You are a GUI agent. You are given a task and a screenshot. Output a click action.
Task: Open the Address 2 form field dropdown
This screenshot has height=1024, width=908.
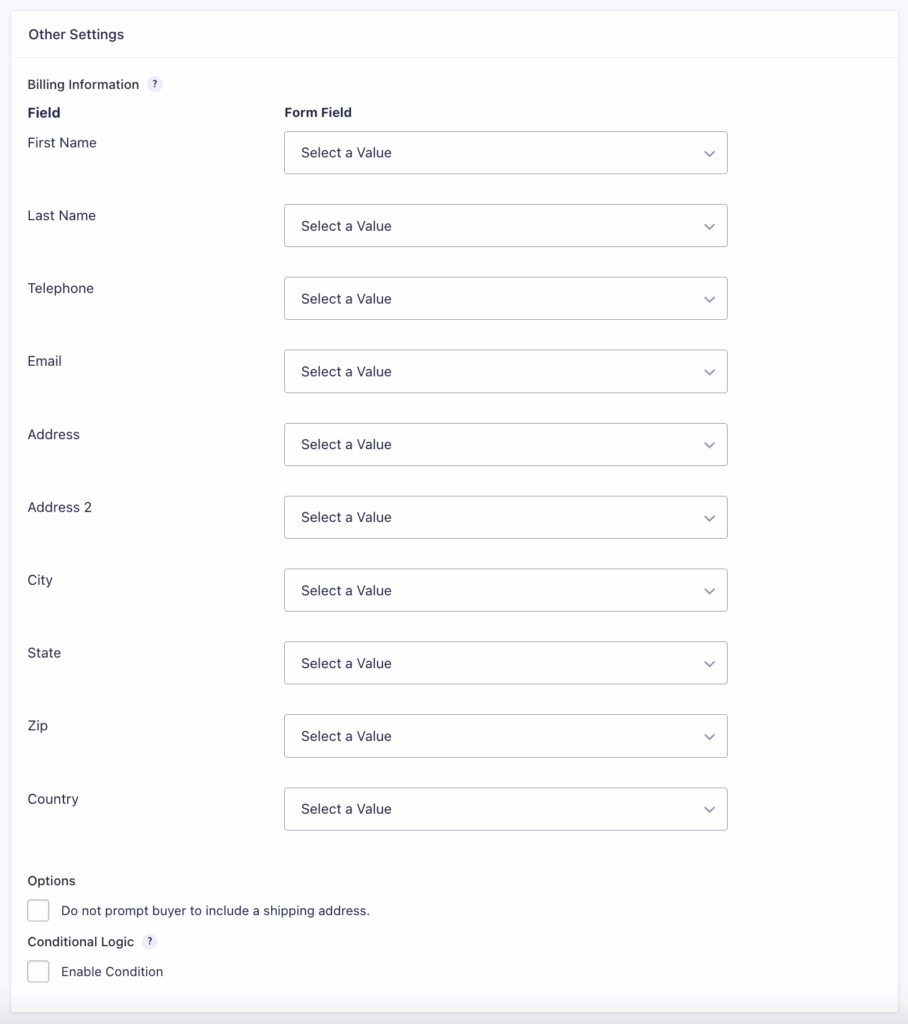[505, 517]
